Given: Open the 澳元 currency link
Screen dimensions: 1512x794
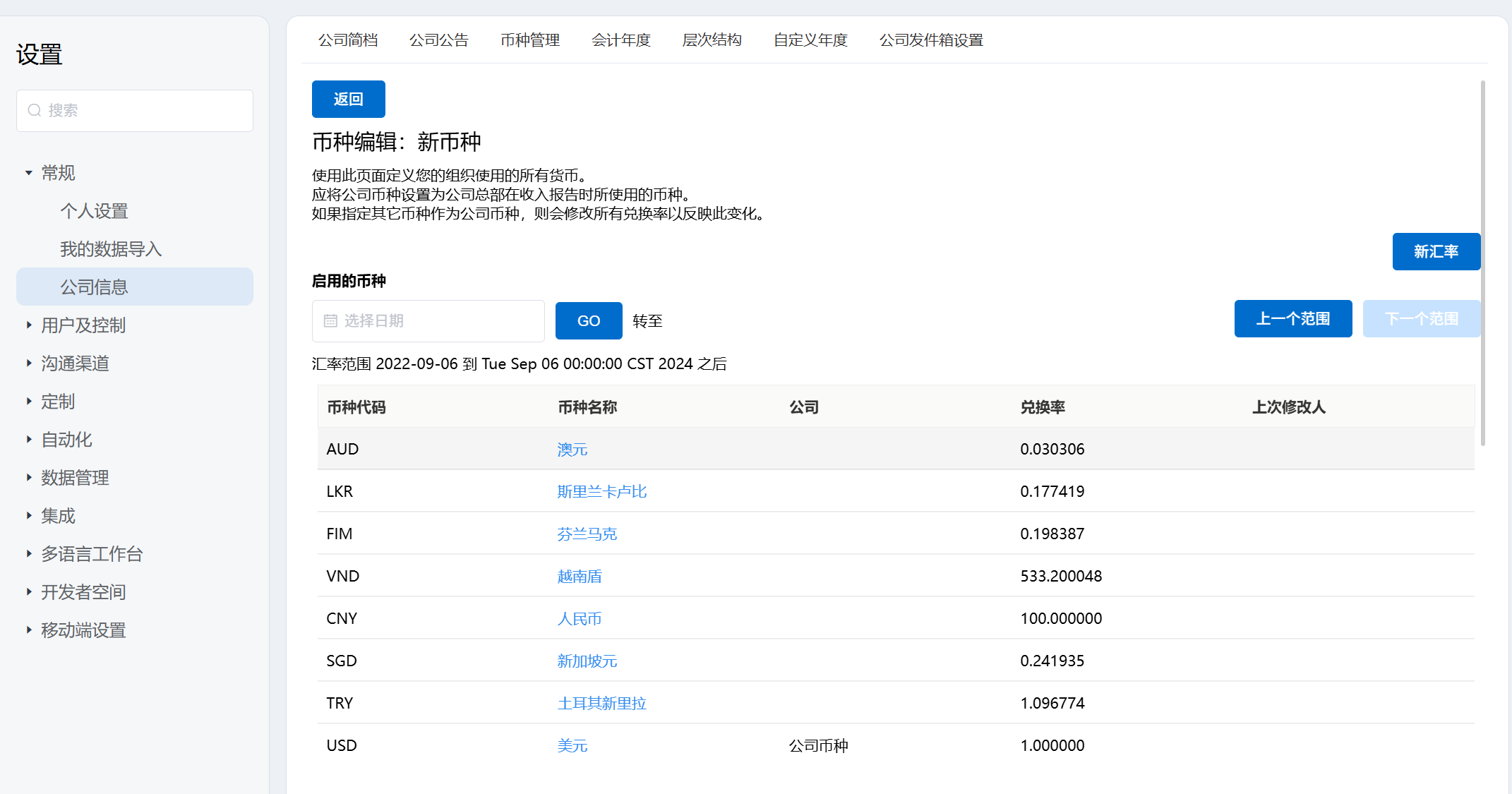Looking at the screenshot, I should click(572, 450).
